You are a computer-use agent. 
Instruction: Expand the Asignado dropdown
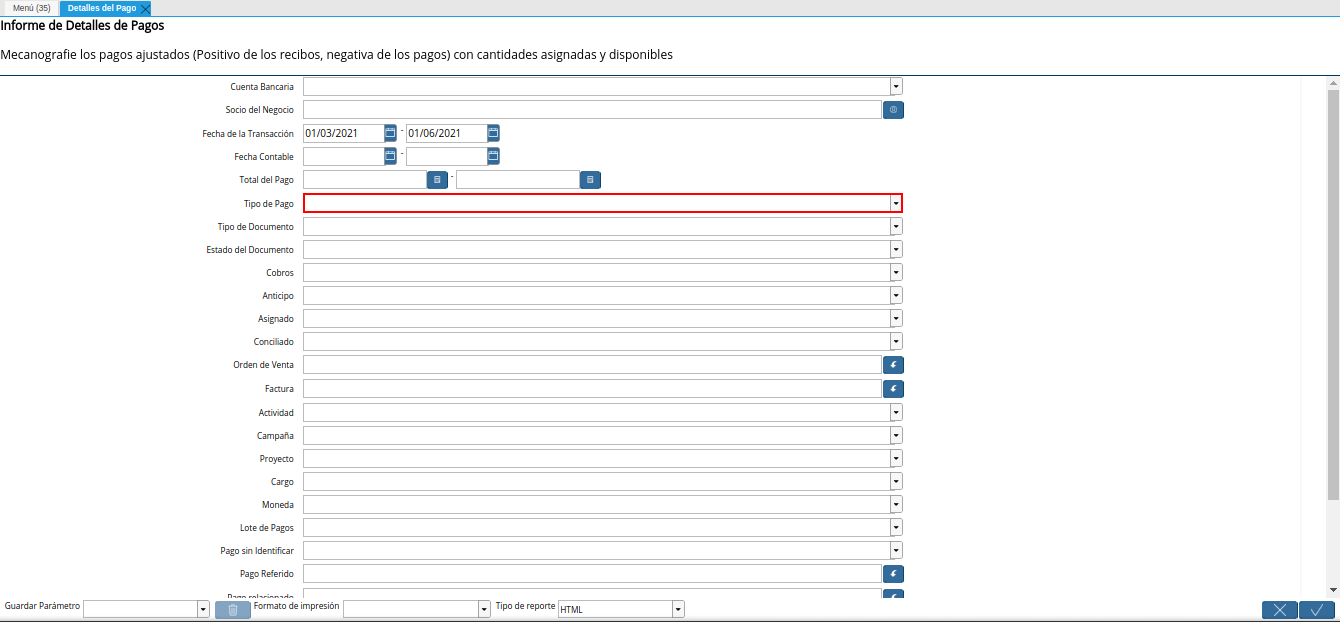coord(896,319)
